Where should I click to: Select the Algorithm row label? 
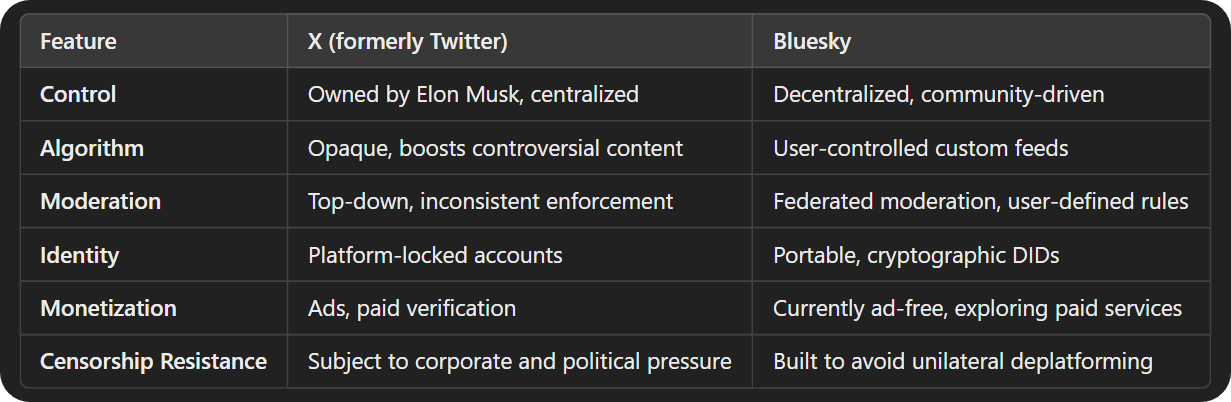(92, 148)
